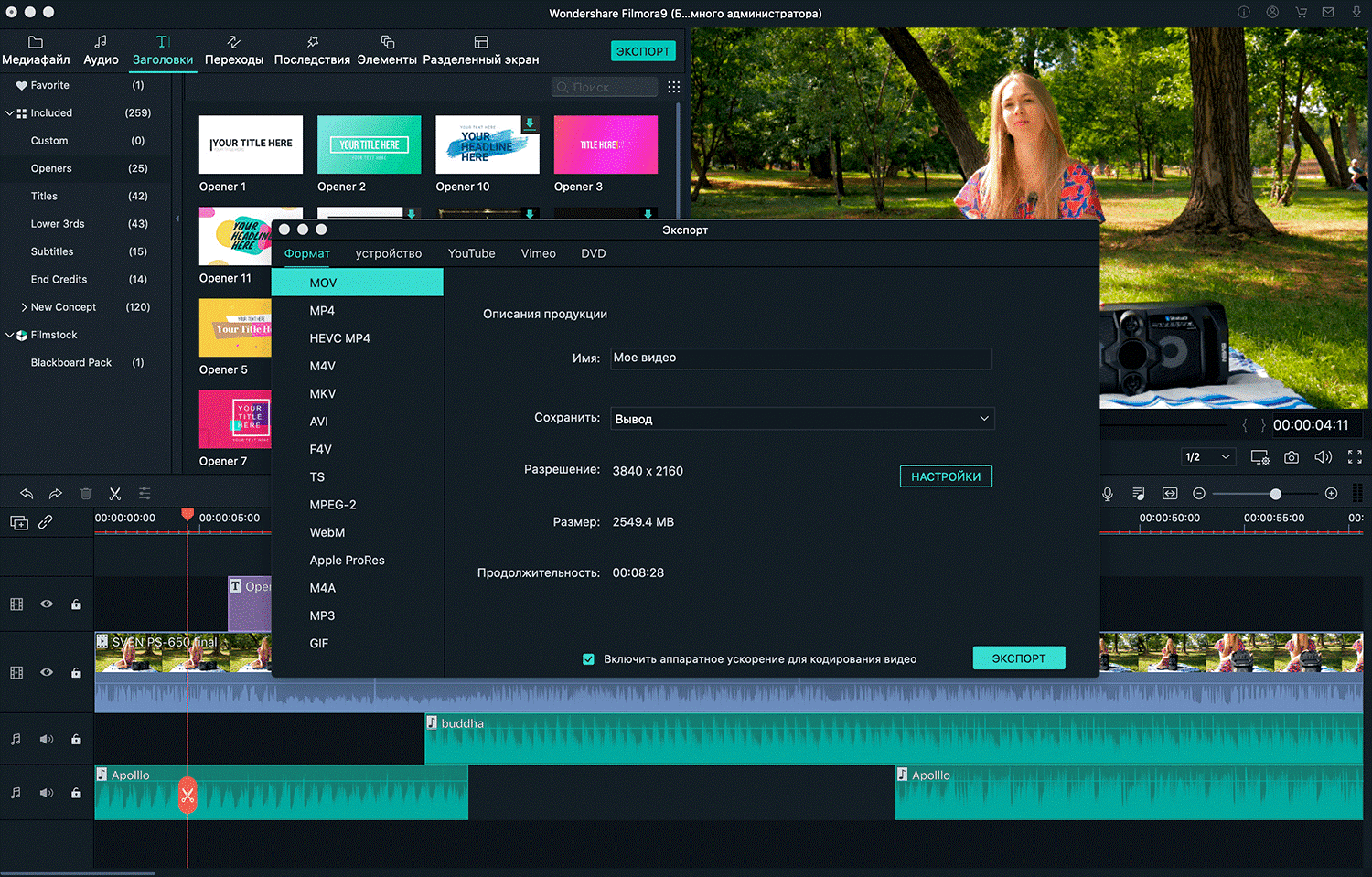Toggle visibility eye of the title video track
The width and height of the screenshot is (1372, 877).
click(47, 604)
